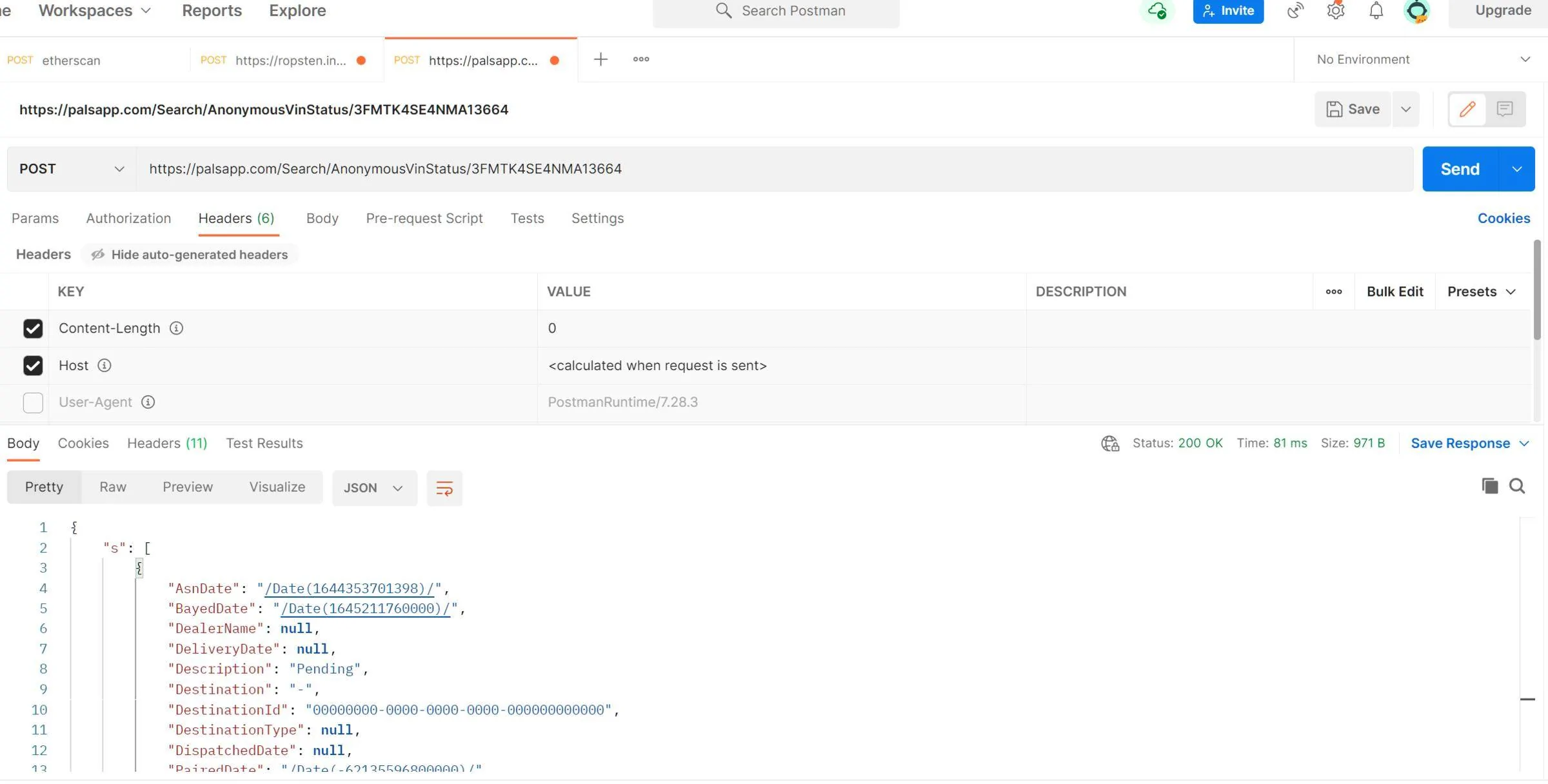Expand Save options dropdown arrow
Screen dimensions: 1548x784
click(1406, 109)
